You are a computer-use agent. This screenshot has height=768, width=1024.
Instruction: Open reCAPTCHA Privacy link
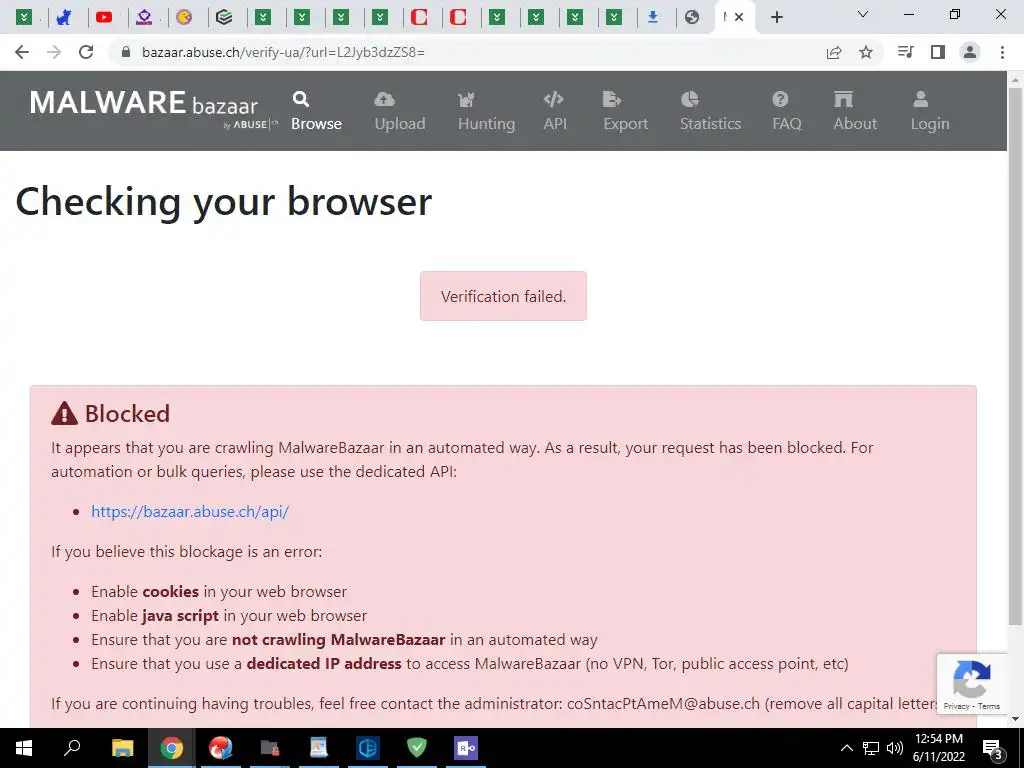[956, 706]
